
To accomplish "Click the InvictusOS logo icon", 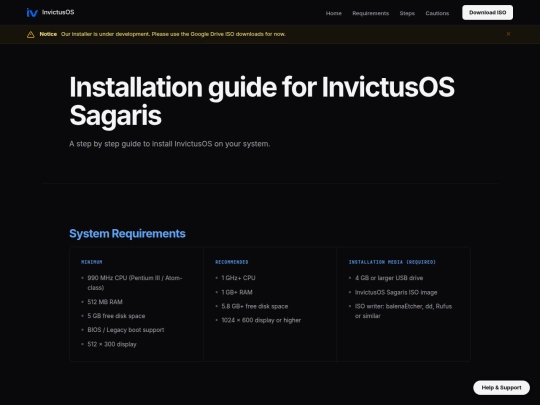I will pos(32,13).
